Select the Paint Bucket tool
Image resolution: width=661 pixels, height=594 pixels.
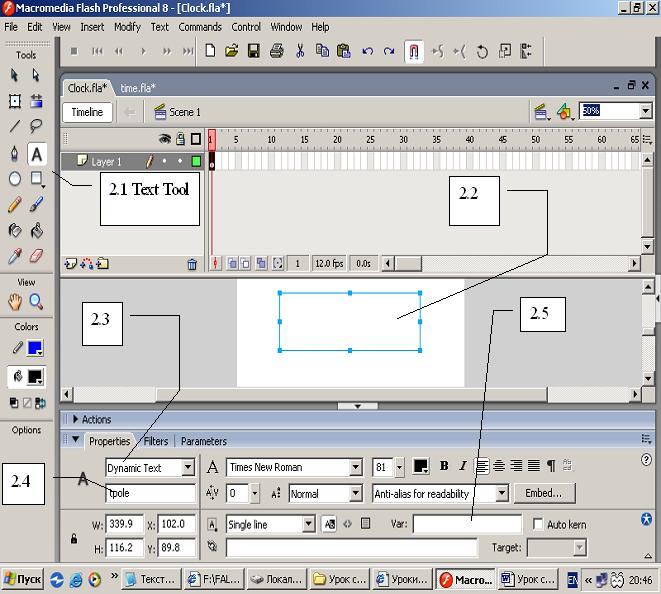tap(37, 231)
